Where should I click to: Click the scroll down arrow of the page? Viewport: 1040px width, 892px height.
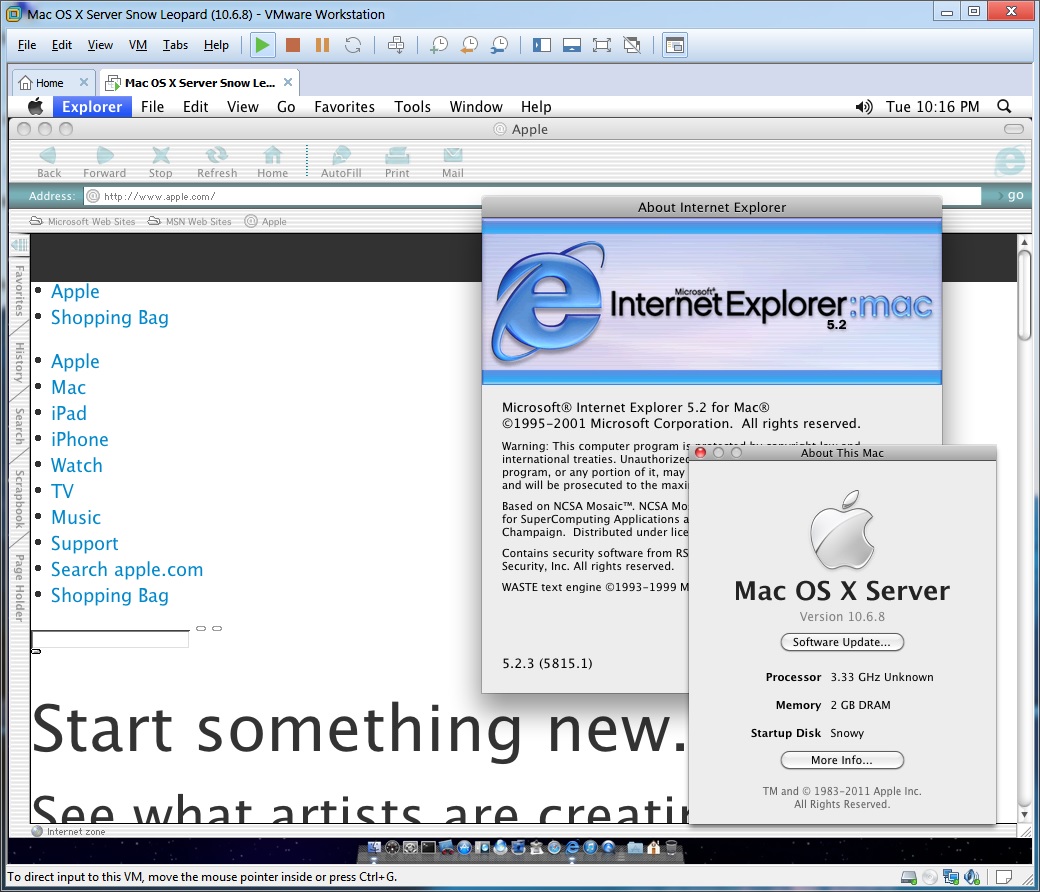tap(1024, 814)
